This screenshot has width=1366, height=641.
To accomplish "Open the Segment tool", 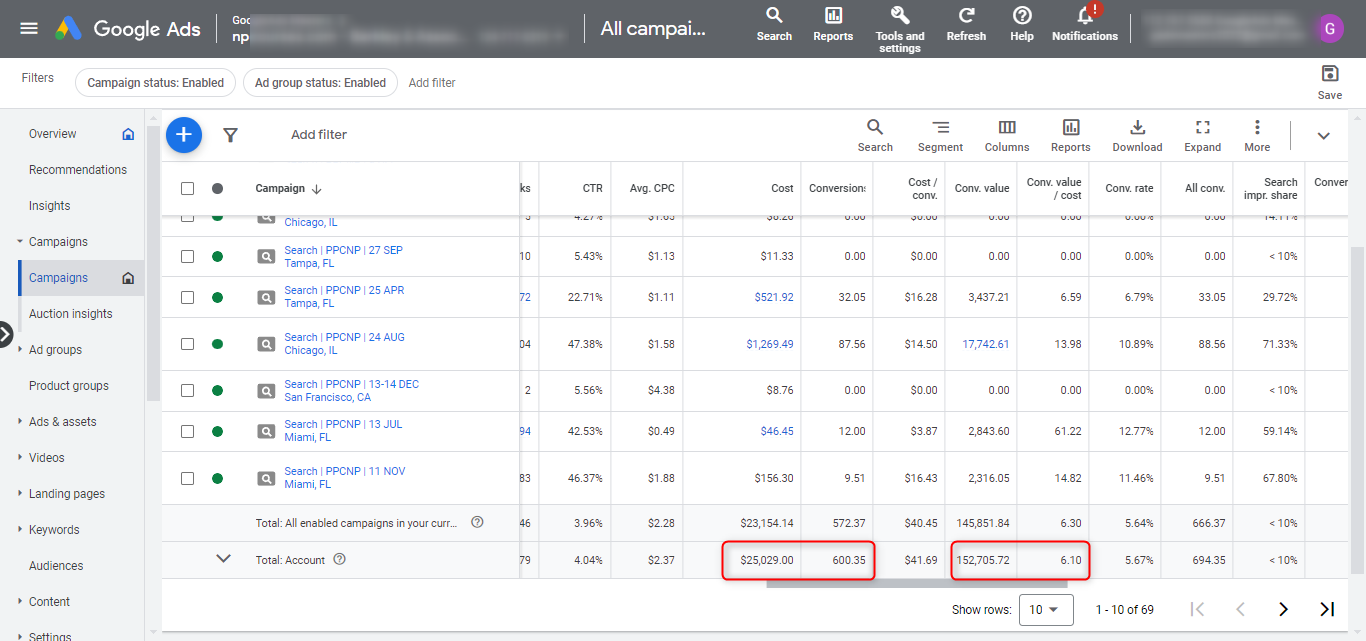I will click(940, 135).
